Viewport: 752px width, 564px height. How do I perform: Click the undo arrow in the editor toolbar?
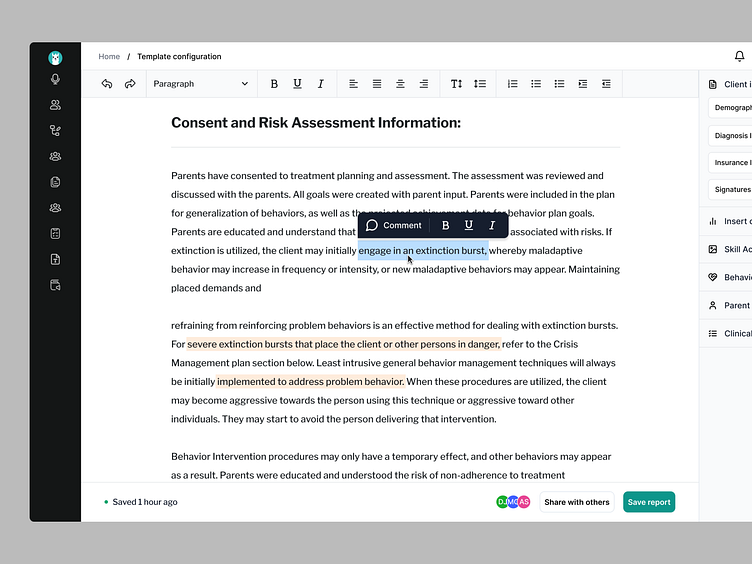click(x=107, y=84)
